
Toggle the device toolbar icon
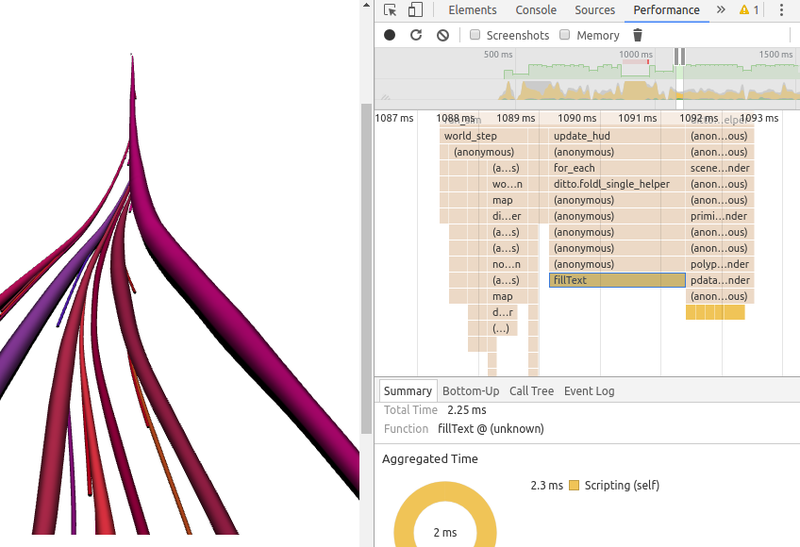click(x=415, y=10)
